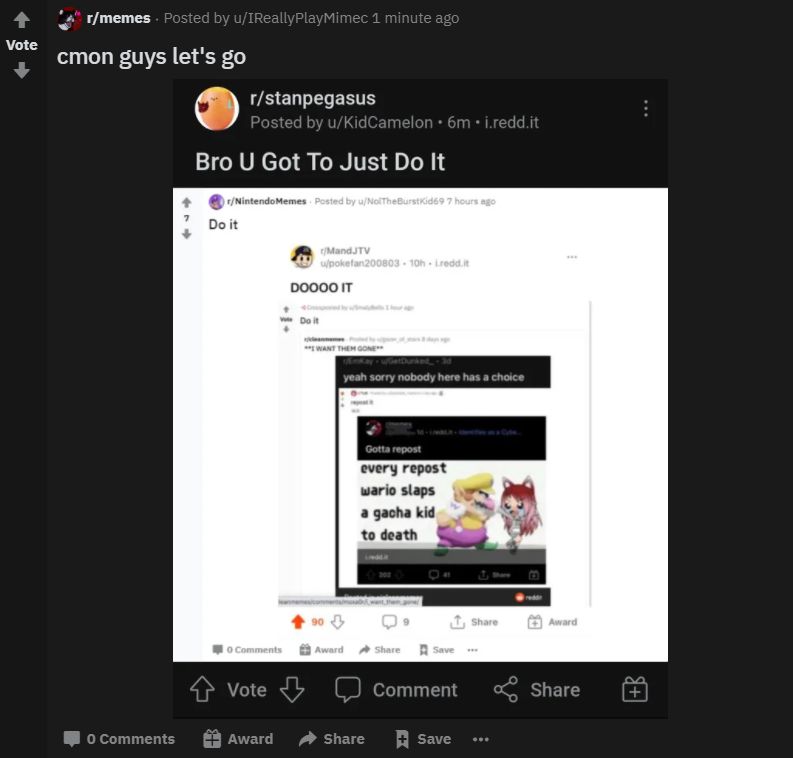Image resolution: width=793 pixels, height=758 pixels.
Task: Open three-dot menu on r/stanpegasus post
Action: [646, 109]
